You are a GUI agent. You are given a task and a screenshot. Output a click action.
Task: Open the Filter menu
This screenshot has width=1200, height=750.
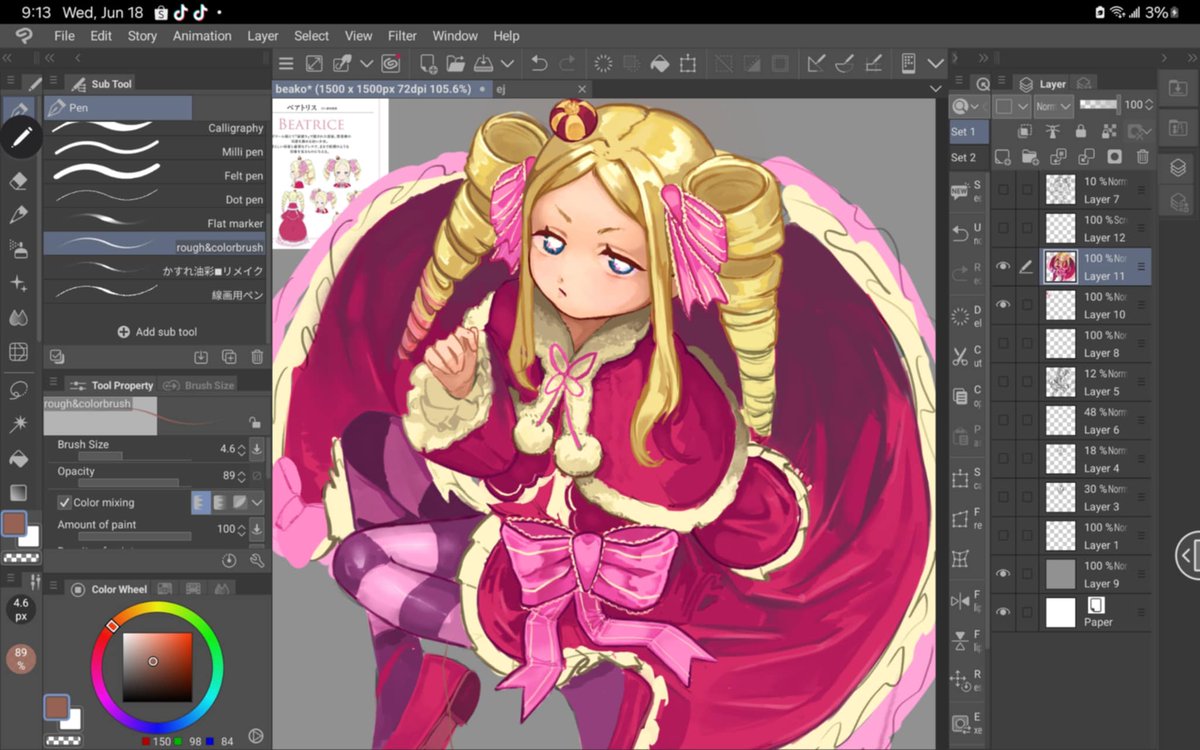click(402, 35)
